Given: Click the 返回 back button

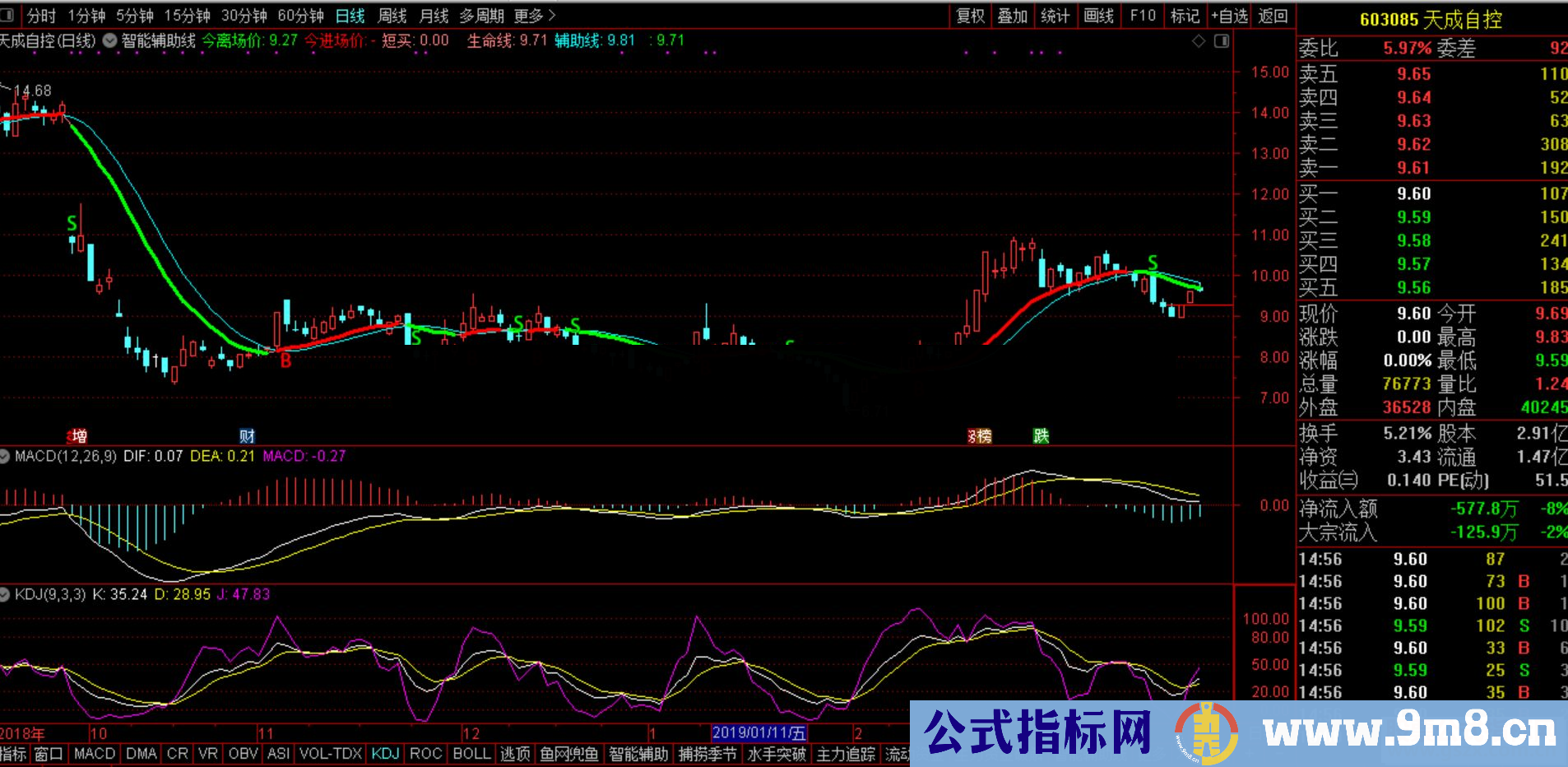Looking at the screenshot, I should (x=1273, y=16).
